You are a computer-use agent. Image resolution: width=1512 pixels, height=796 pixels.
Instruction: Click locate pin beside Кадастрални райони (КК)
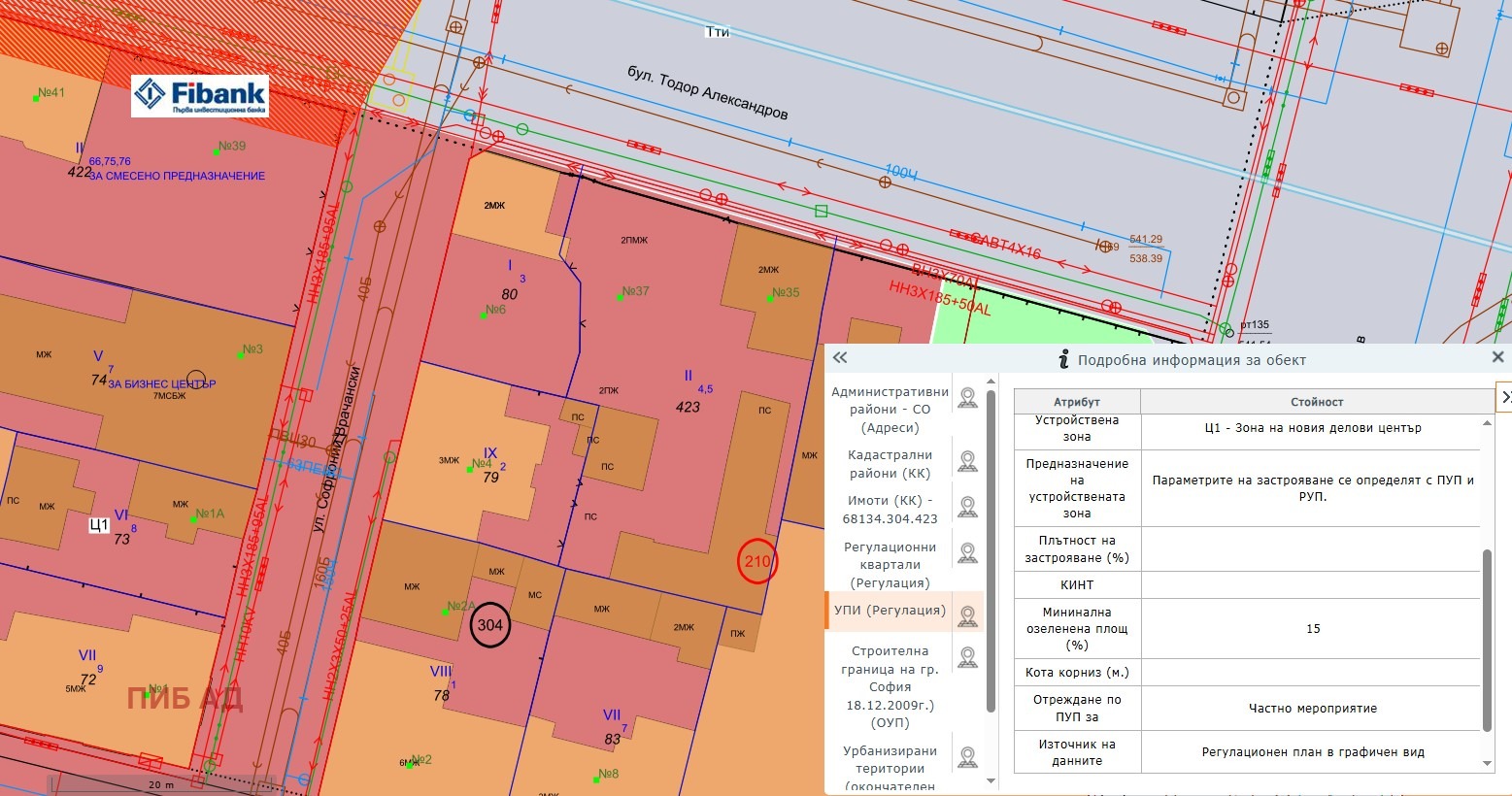(967, 462)
